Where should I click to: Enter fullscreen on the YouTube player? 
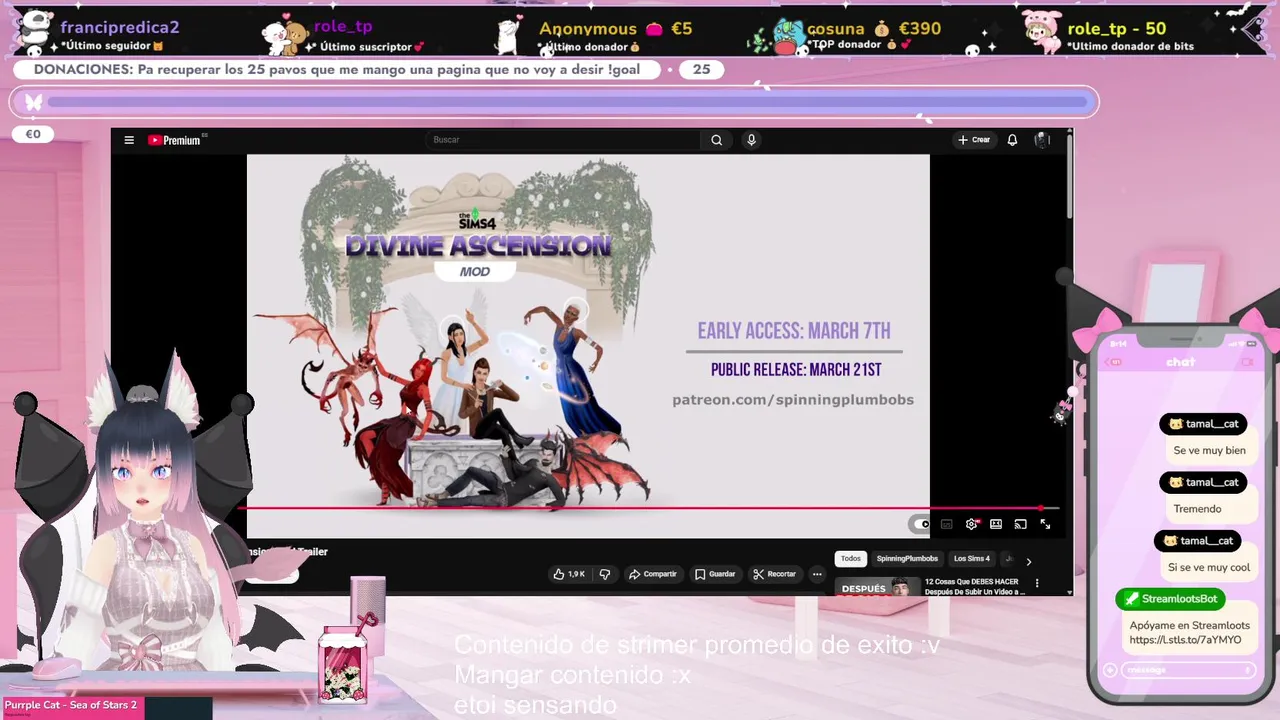click(1045, 524)
